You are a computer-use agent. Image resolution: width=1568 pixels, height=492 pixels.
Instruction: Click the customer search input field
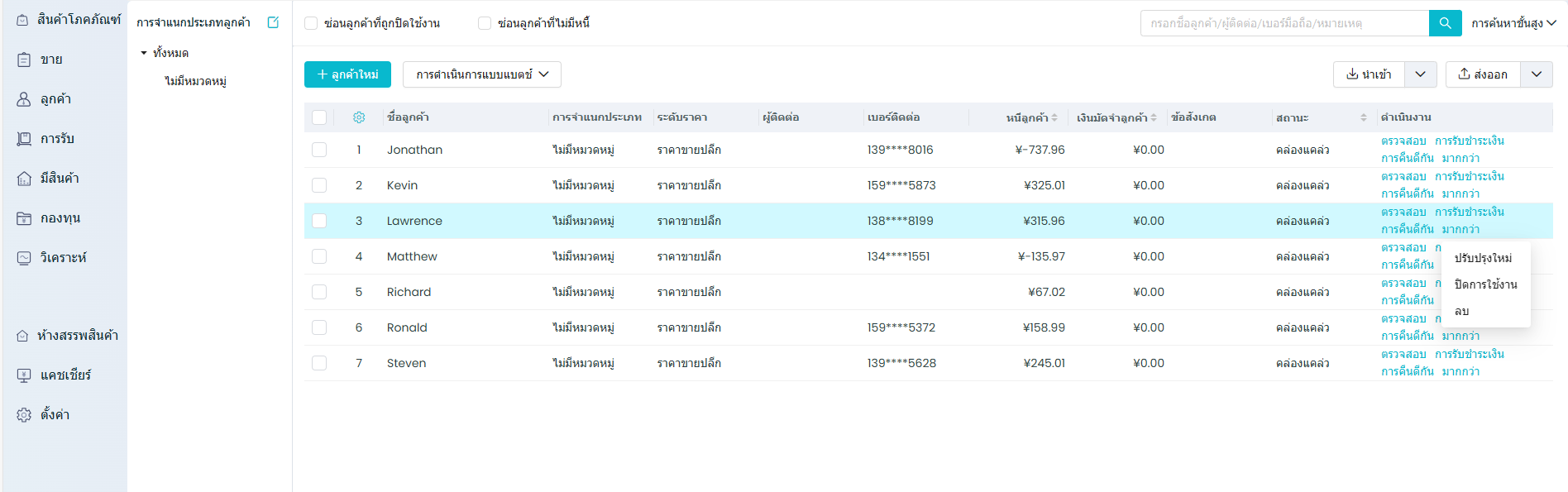(x=1284, y=23)
